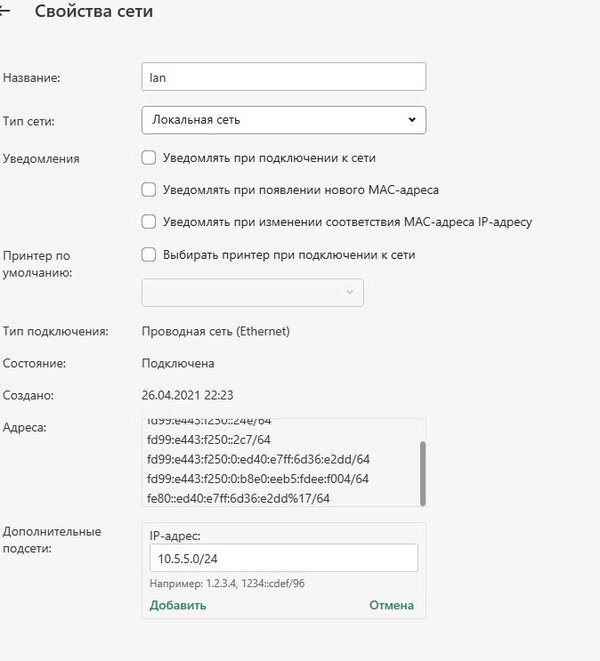Click the creation date 26.04.2021 22:23
The height and width of the screenshot is (661, 600).
pyautogui.click(x=188, y=395)
